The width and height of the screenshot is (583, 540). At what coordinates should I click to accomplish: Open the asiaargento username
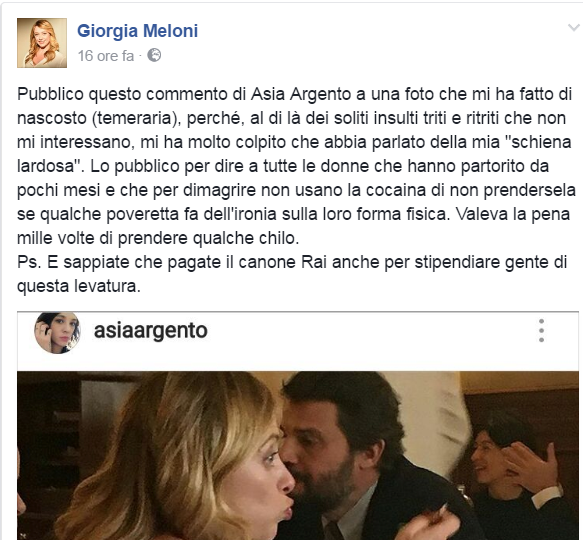pyautogui.click(x=151, y=331)
